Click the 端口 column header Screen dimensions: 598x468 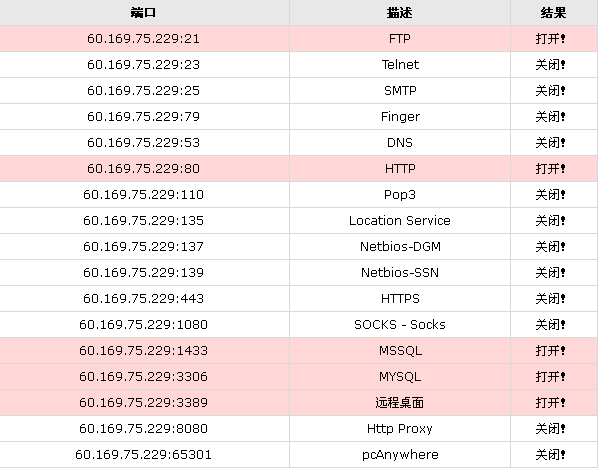pos(144,13)
